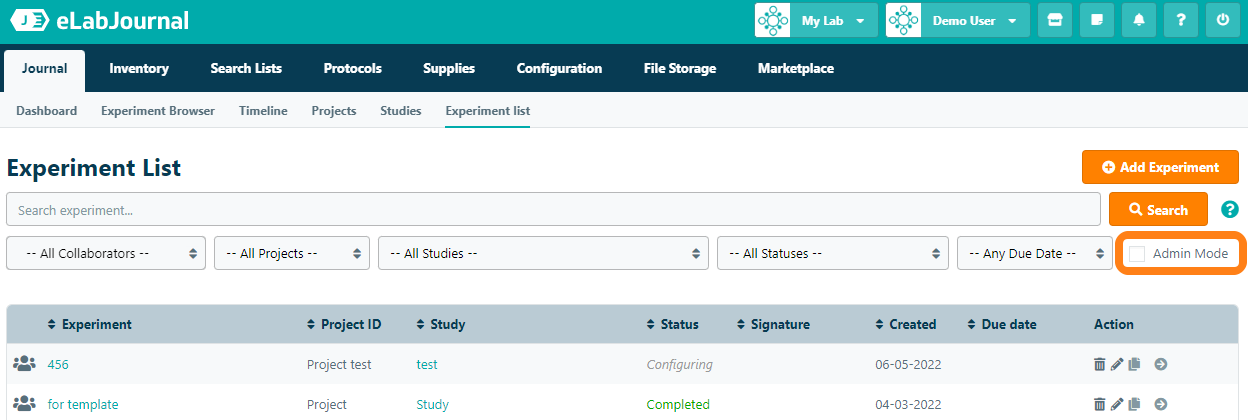
Task: Open 'for template' experiment via arrow icon
Action: click(1160, 405)
